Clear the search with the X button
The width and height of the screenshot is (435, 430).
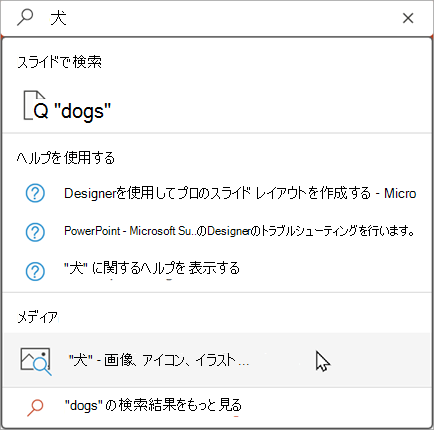pyautogui.click(x=408, y=18)
